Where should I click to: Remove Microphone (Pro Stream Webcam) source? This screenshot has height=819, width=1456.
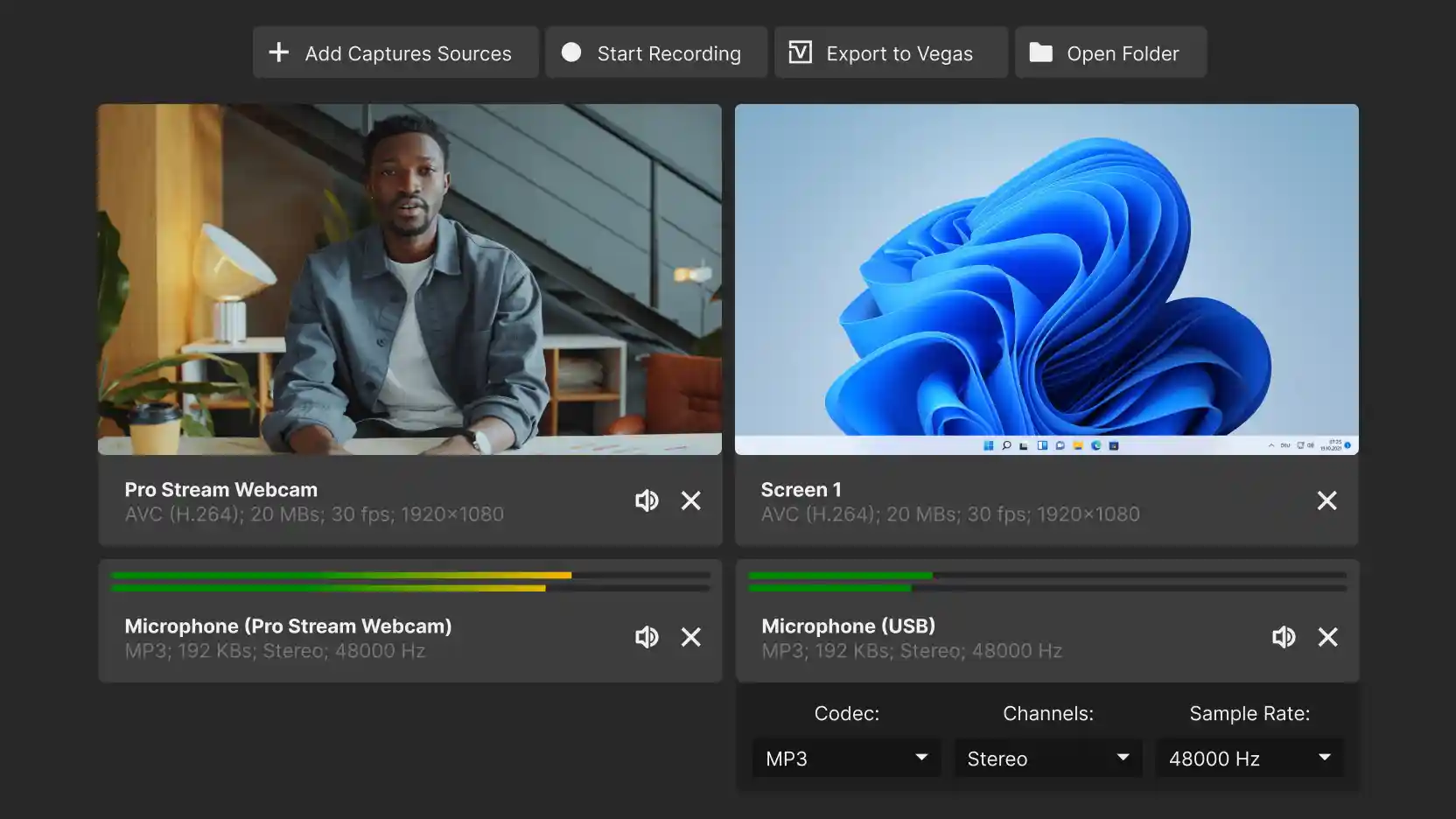click(691, 637)
